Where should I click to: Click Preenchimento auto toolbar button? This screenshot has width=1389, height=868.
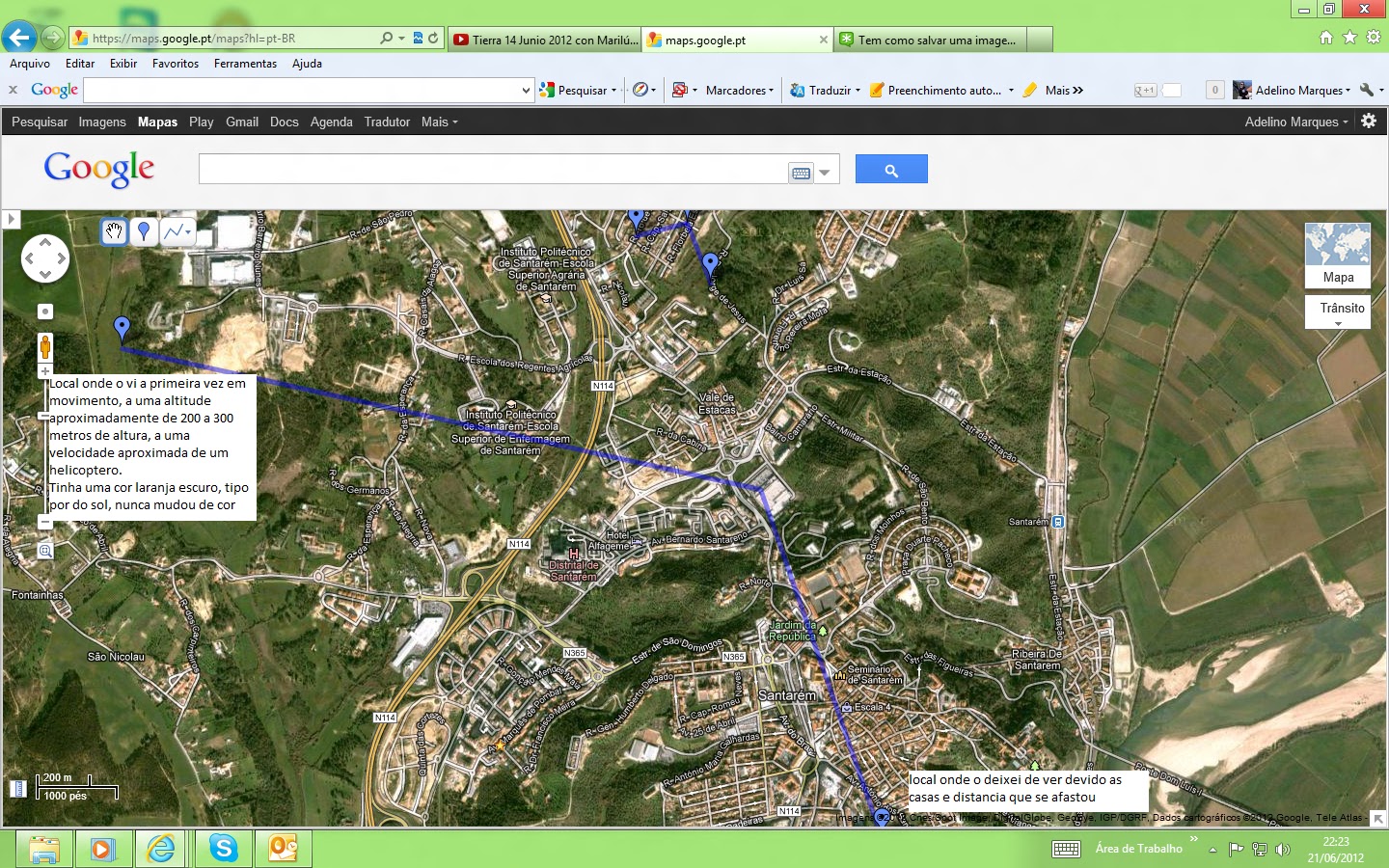[936, 90]
